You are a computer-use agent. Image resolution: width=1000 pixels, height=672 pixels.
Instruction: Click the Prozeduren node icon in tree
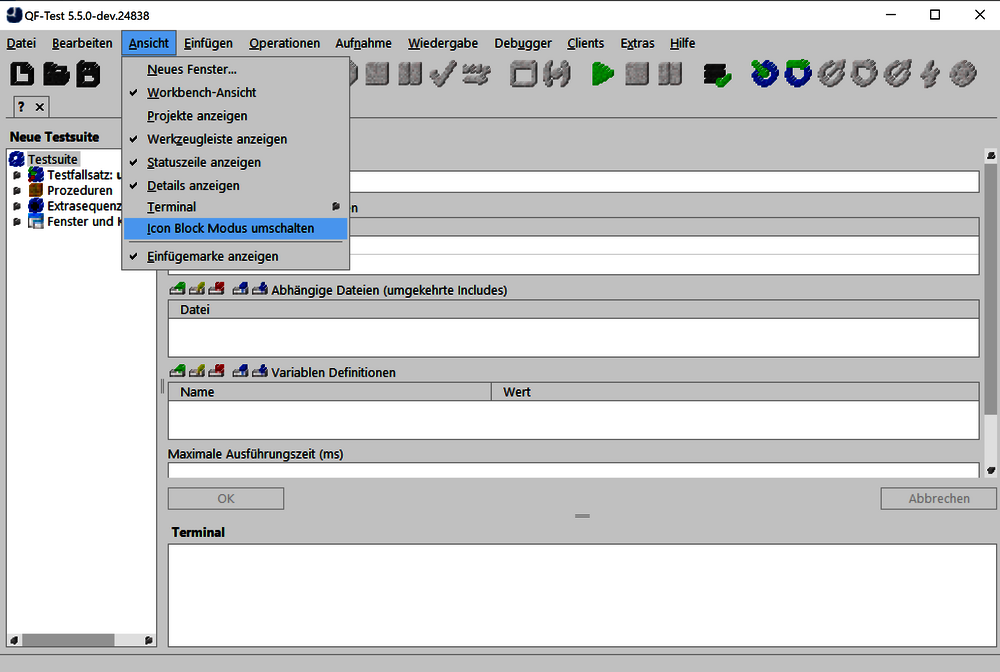tap(36, 190)
